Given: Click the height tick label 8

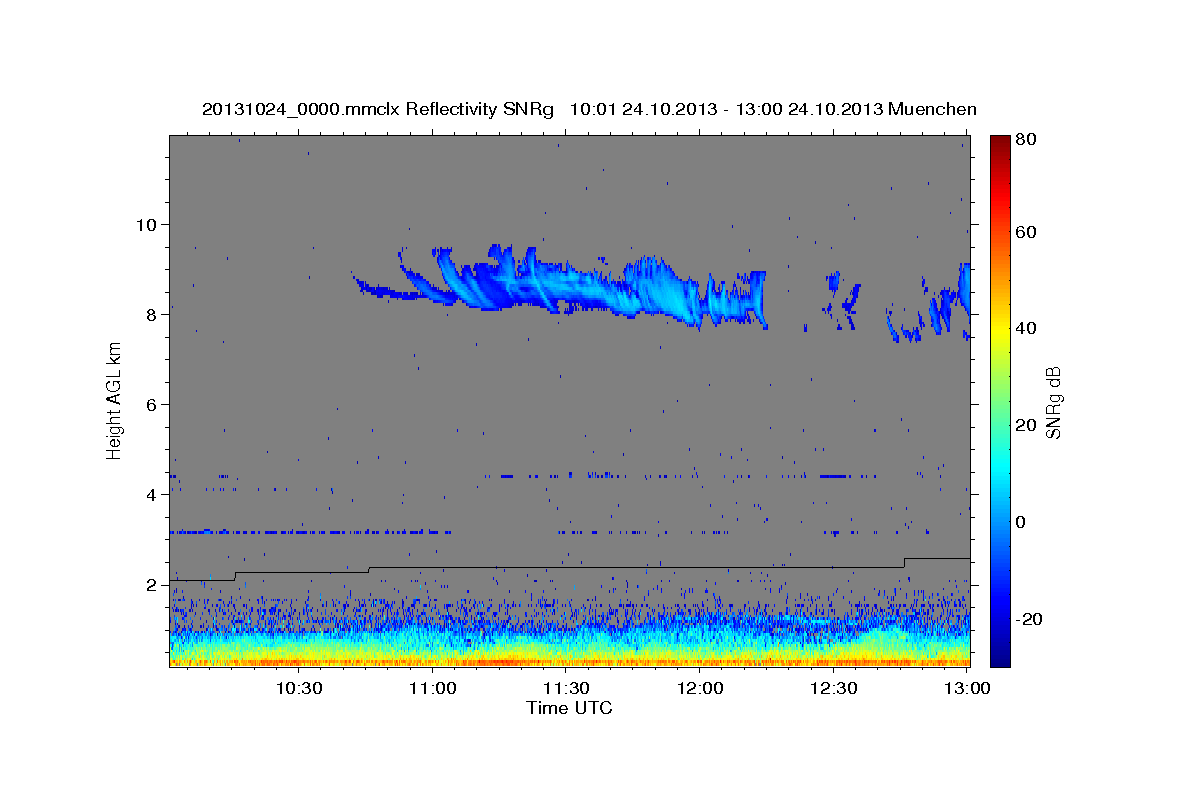Looking at the screenshot, I should pos(153,314).
